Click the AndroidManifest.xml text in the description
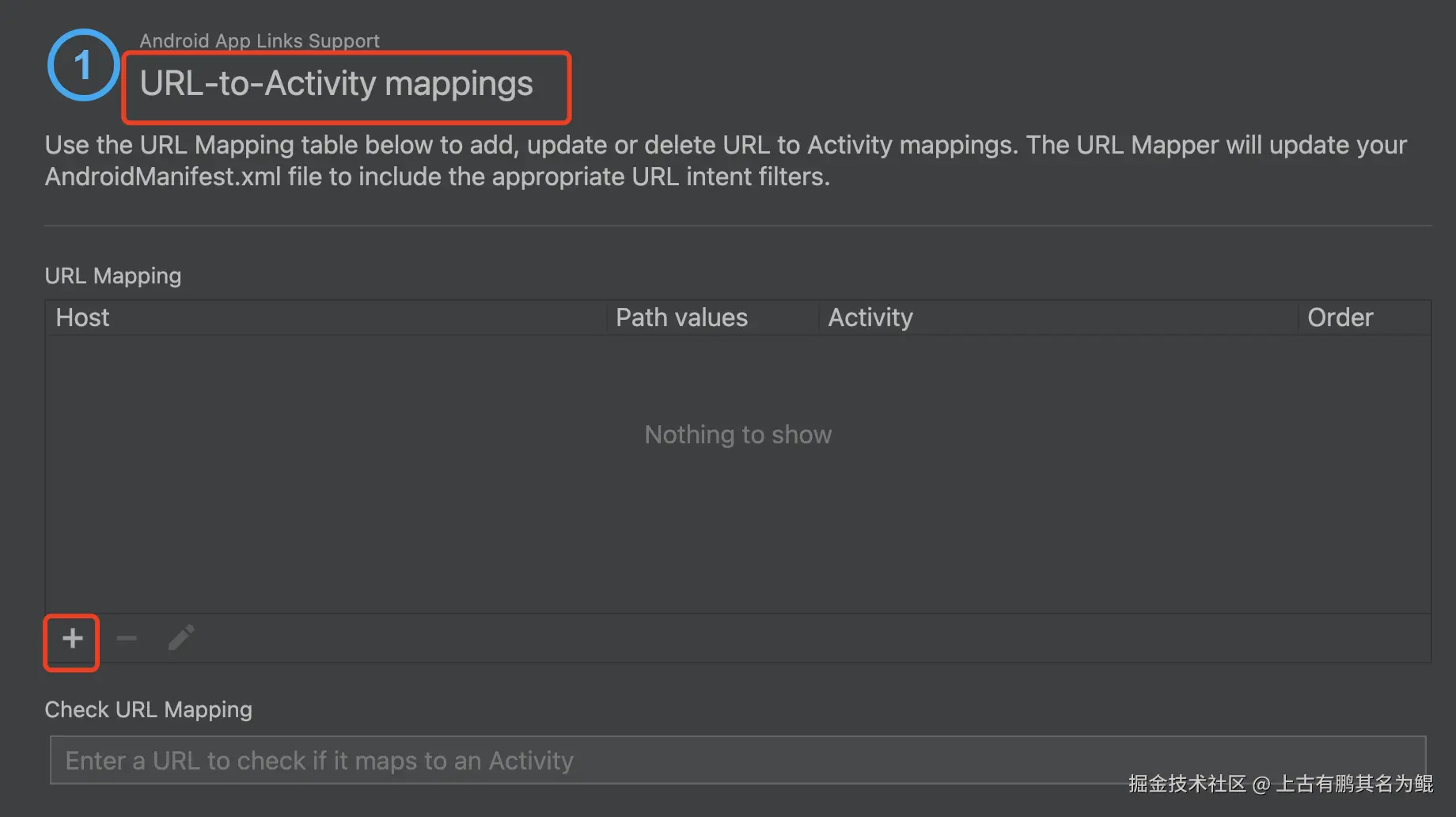This screenshot has height=817, width=1456. click(163, 177)
